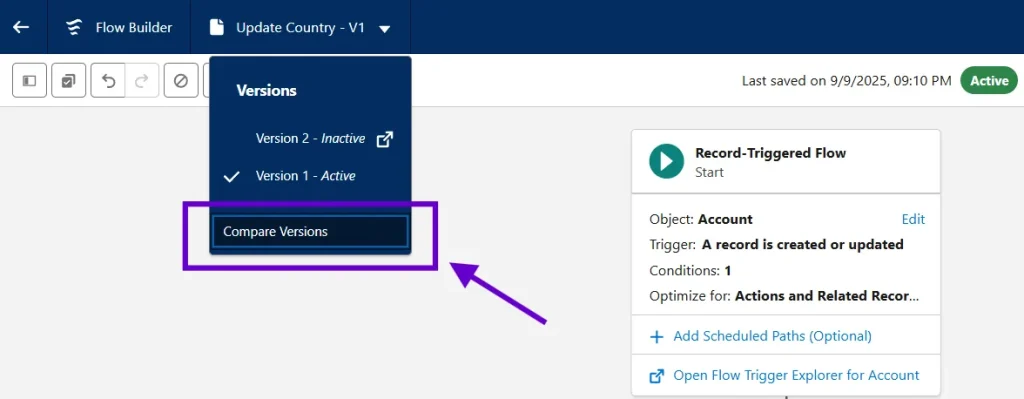
Task: Click the A record is created or updated text
Action: [803, 245]
